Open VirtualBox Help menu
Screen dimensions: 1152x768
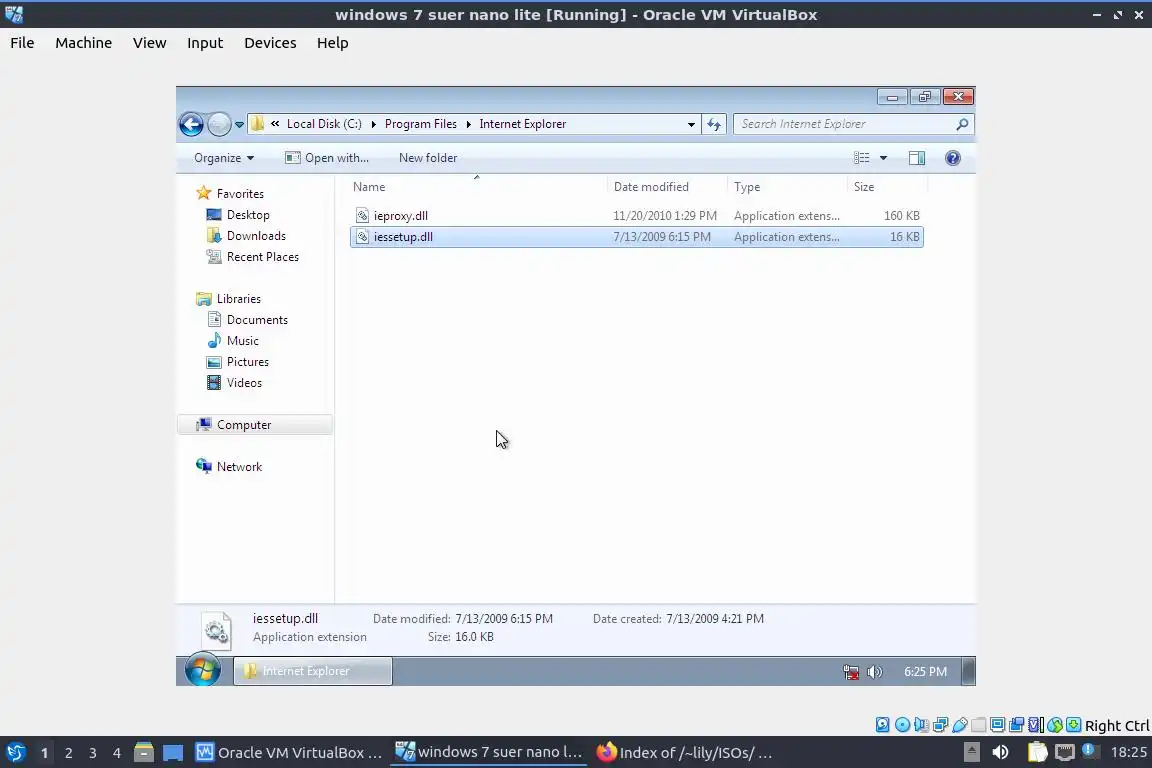click(x=332, y=43)
